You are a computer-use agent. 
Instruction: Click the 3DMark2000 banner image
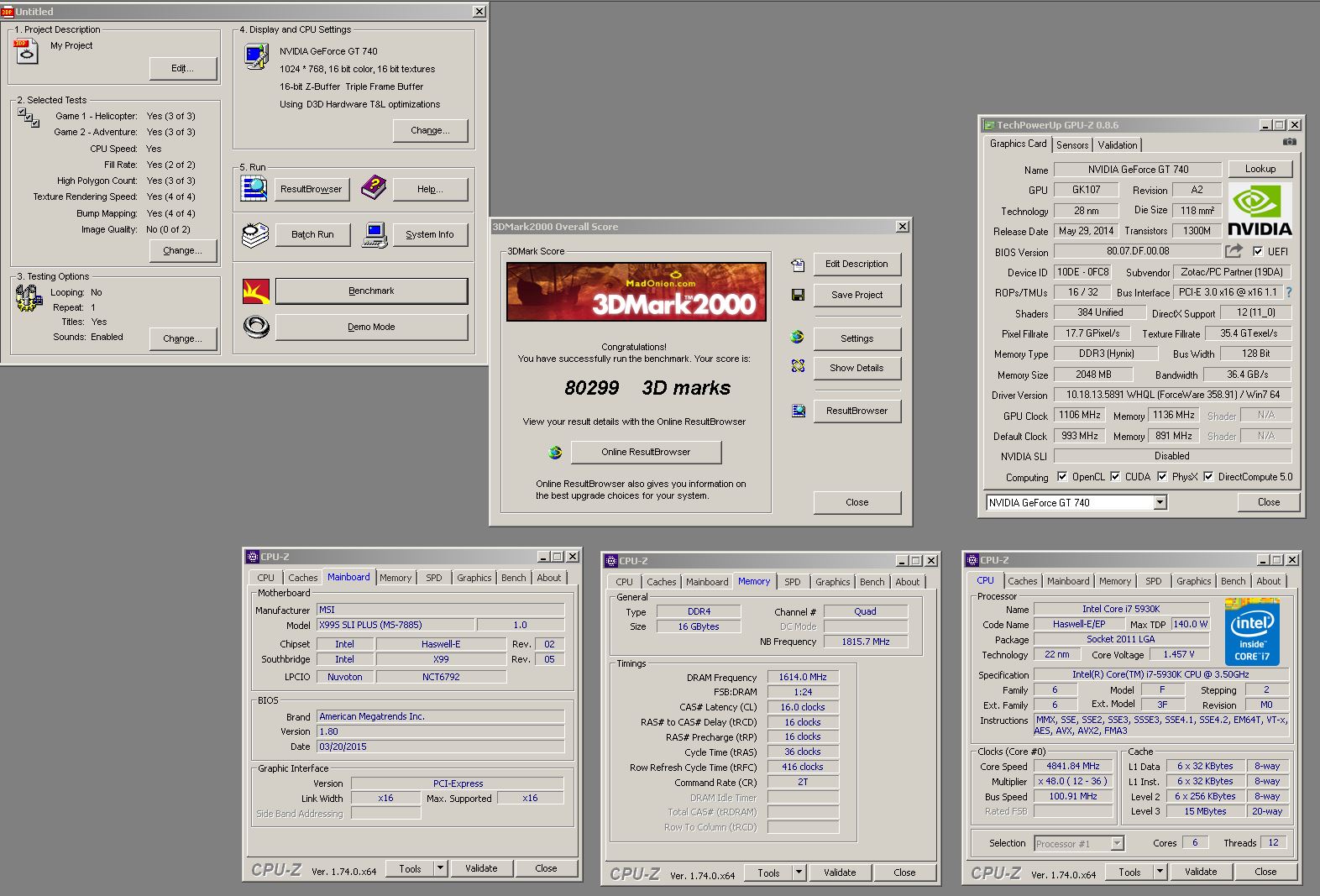(x=636, y=291)
